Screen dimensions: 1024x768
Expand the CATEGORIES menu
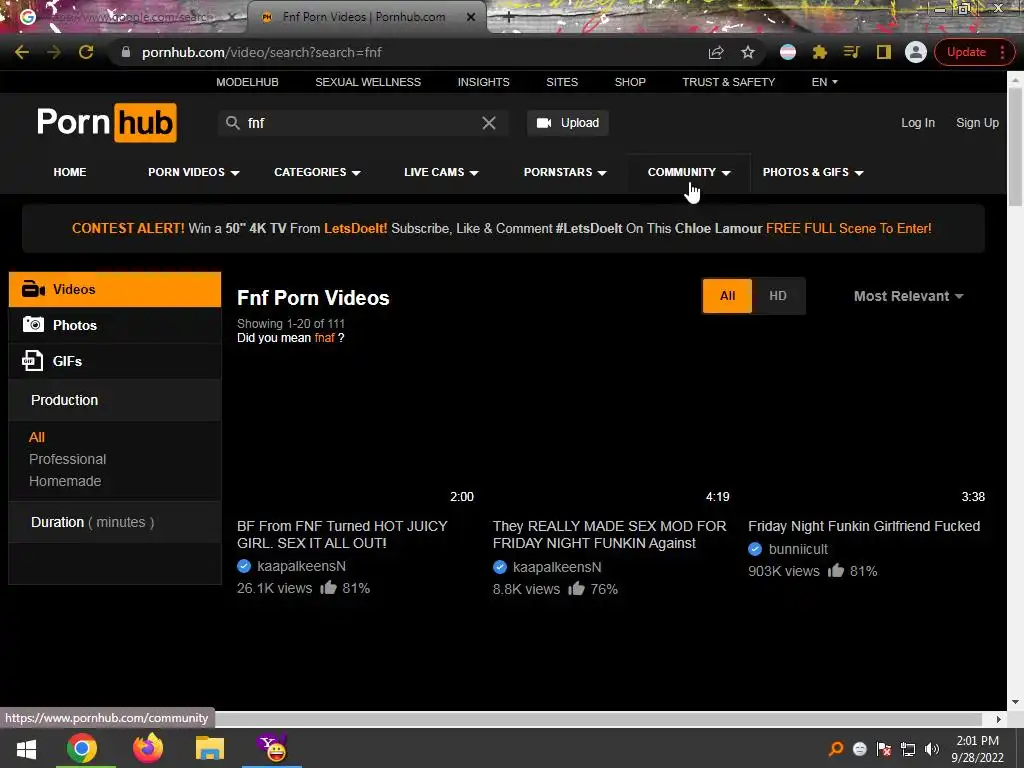(317, 172)
